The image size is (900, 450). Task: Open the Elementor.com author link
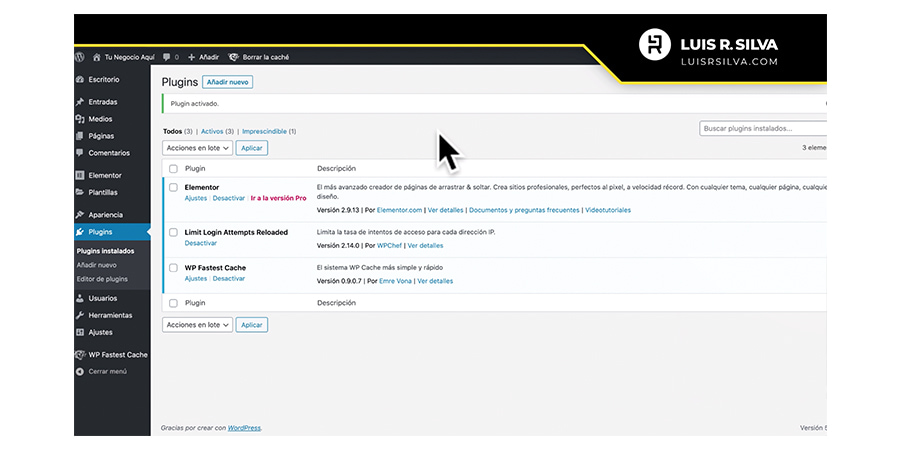click(399, 210)
